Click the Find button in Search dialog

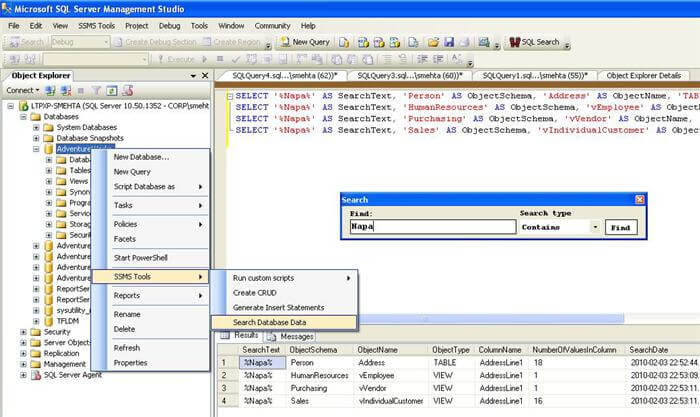click(621, 228)
